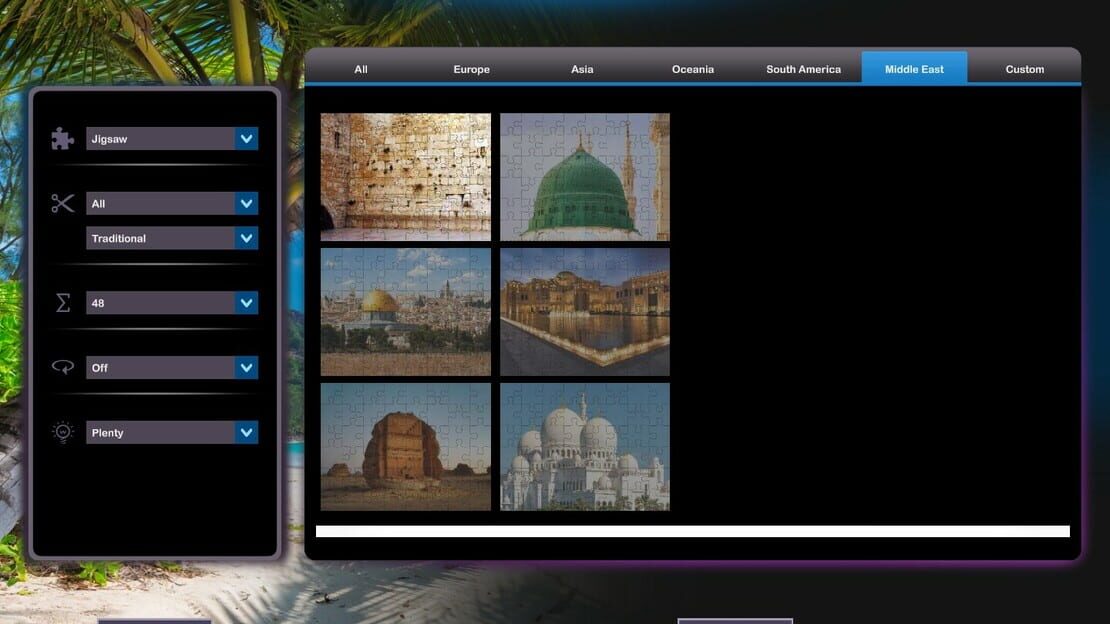The height and width of the screenshot is (624, 1110).
Task: Click the rotation arrow icon
Action: [62, 367]
